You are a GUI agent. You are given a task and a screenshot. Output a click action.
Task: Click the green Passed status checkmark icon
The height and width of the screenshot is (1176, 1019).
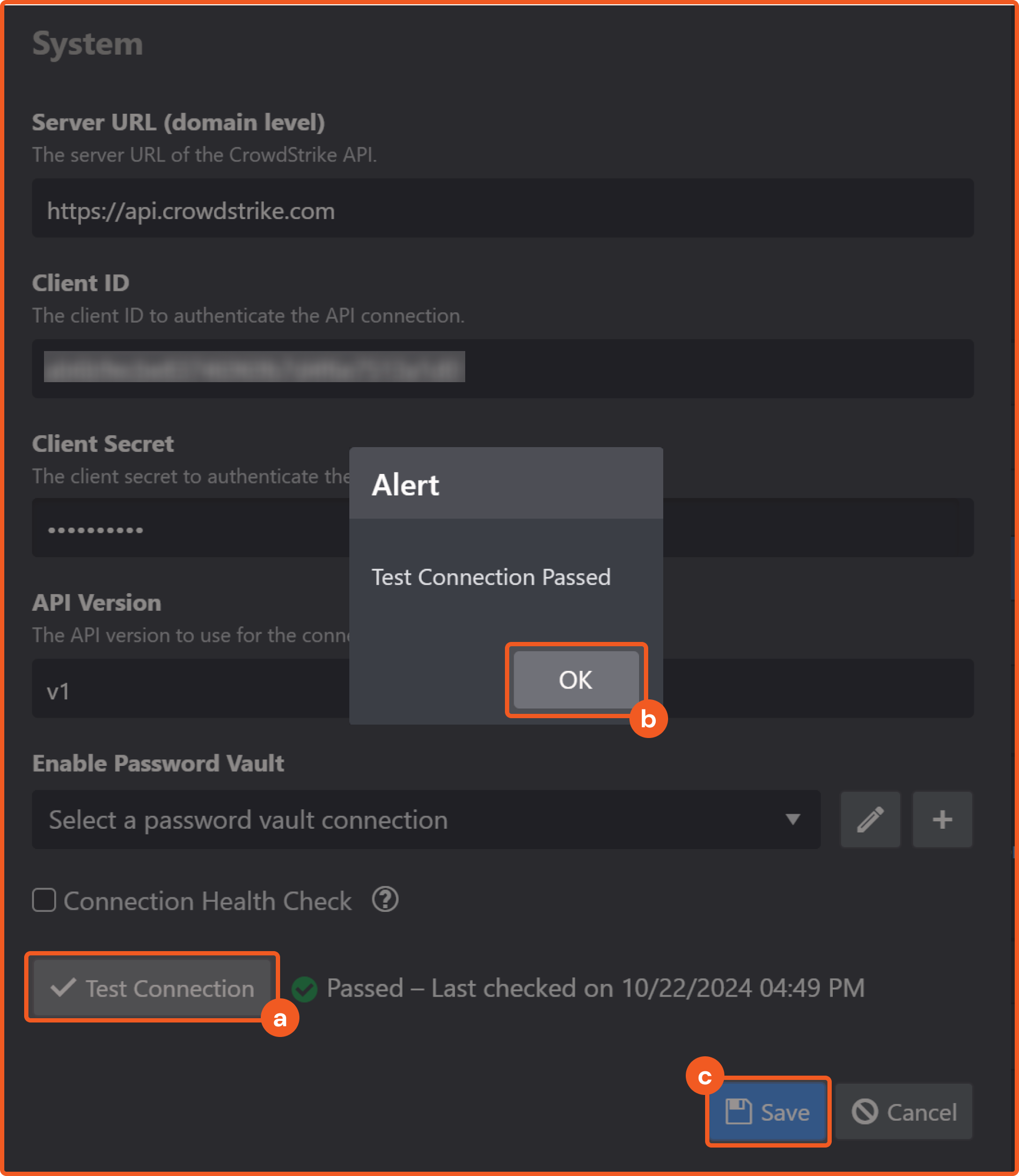pyautogui.click(x=304, y=989)
